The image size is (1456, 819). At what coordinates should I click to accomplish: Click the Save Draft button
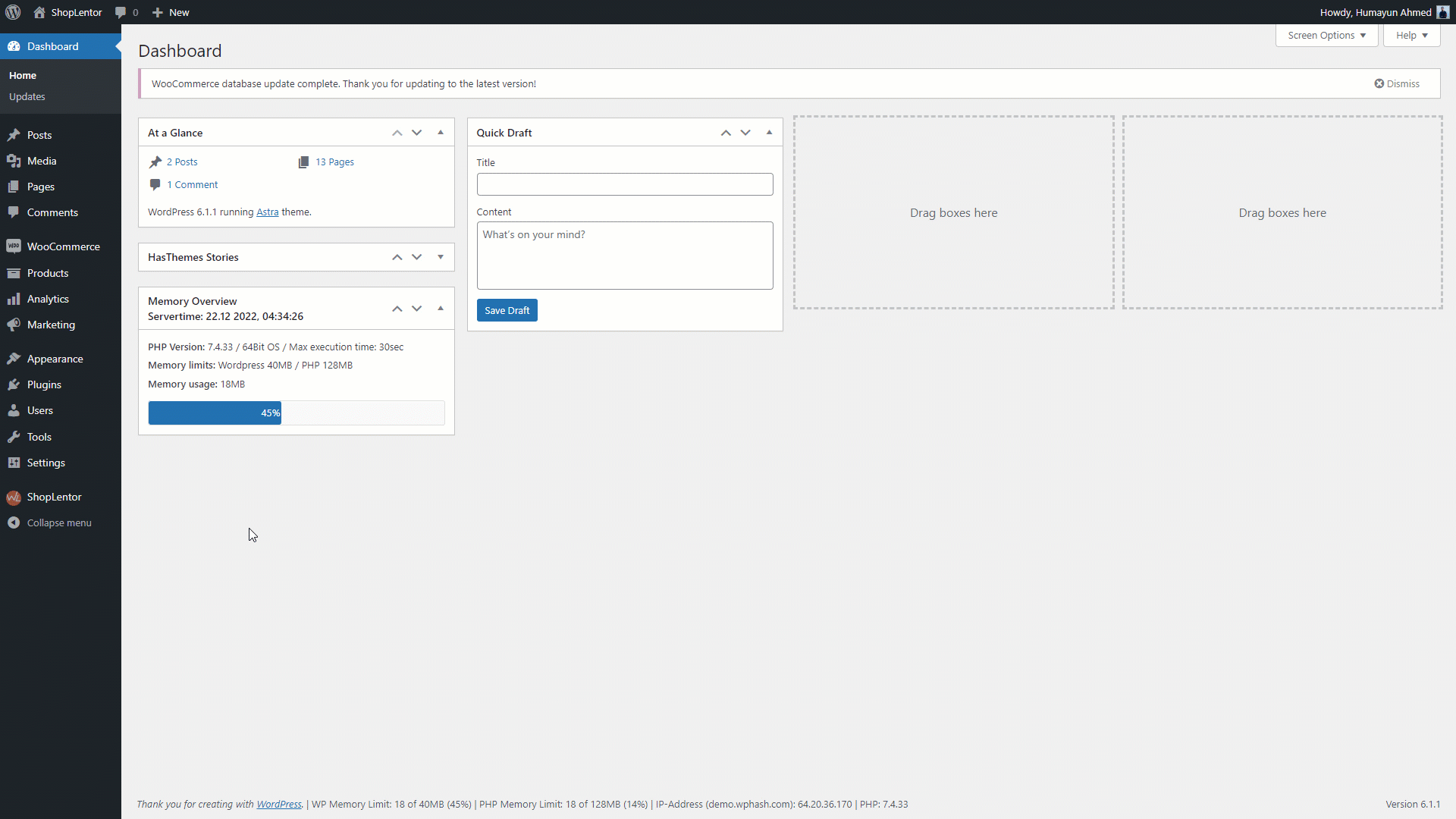pos(507,310)
